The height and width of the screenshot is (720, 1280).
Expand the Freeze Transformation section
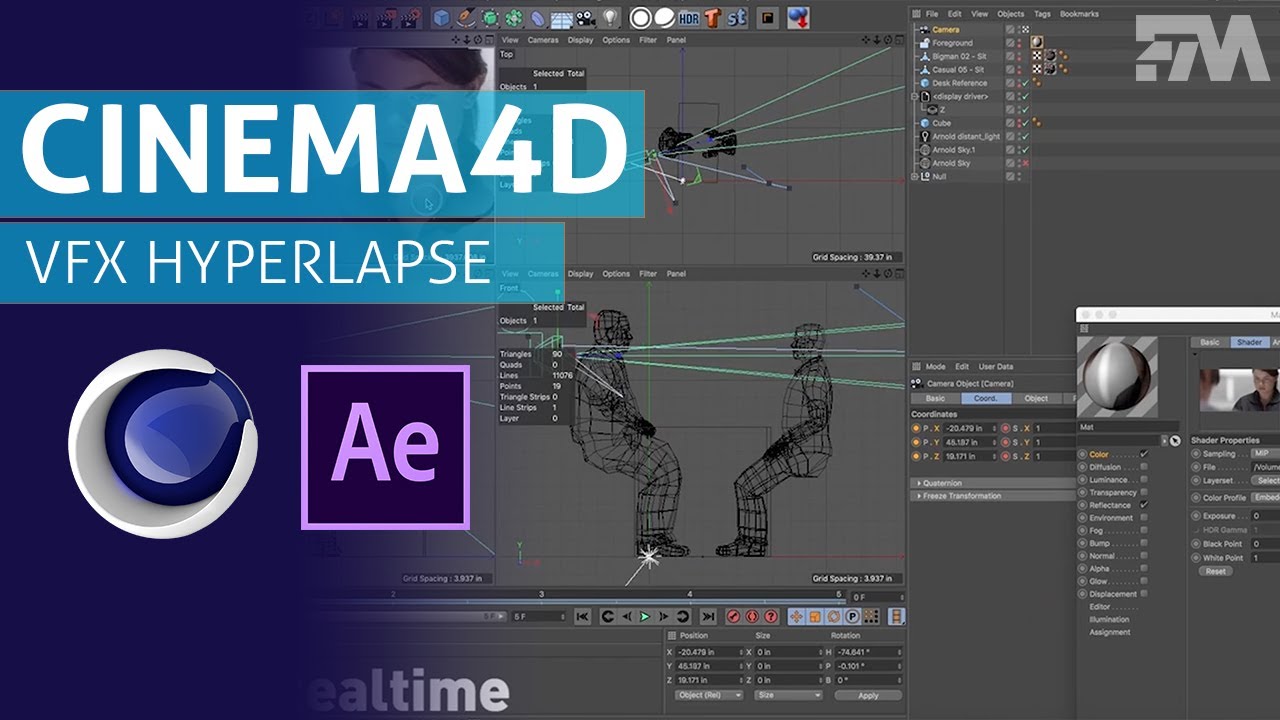coord(918,496)
